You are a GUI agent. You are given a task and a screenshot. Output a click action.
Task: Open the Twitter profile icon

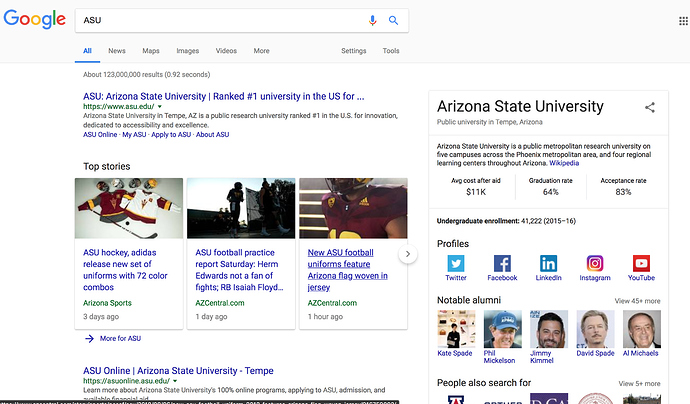tap(456, 263)
